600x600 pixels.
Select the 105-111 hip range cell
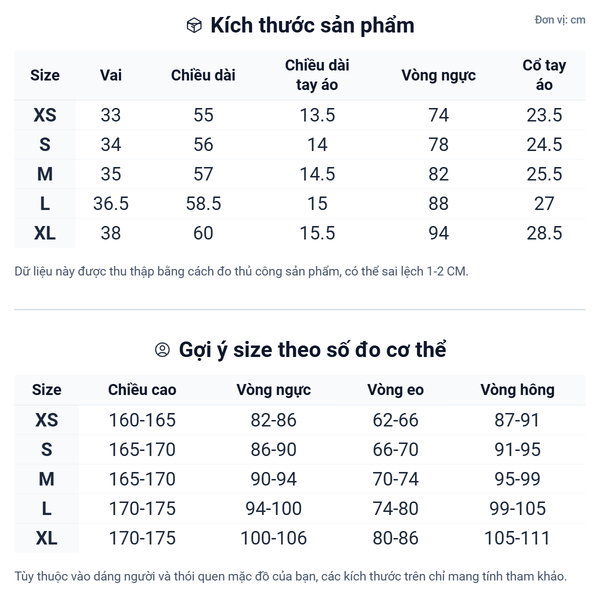point(517,539)
